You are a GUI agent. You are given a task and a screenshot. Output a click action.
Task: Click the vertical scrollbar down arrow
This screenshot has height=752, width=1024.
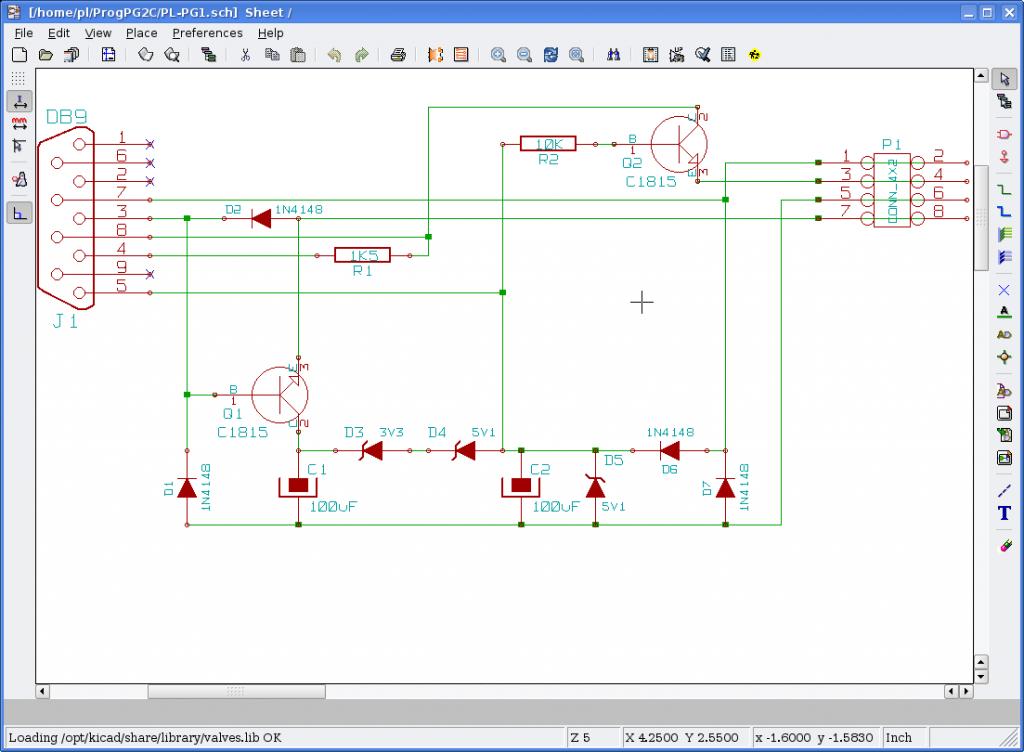982,676
